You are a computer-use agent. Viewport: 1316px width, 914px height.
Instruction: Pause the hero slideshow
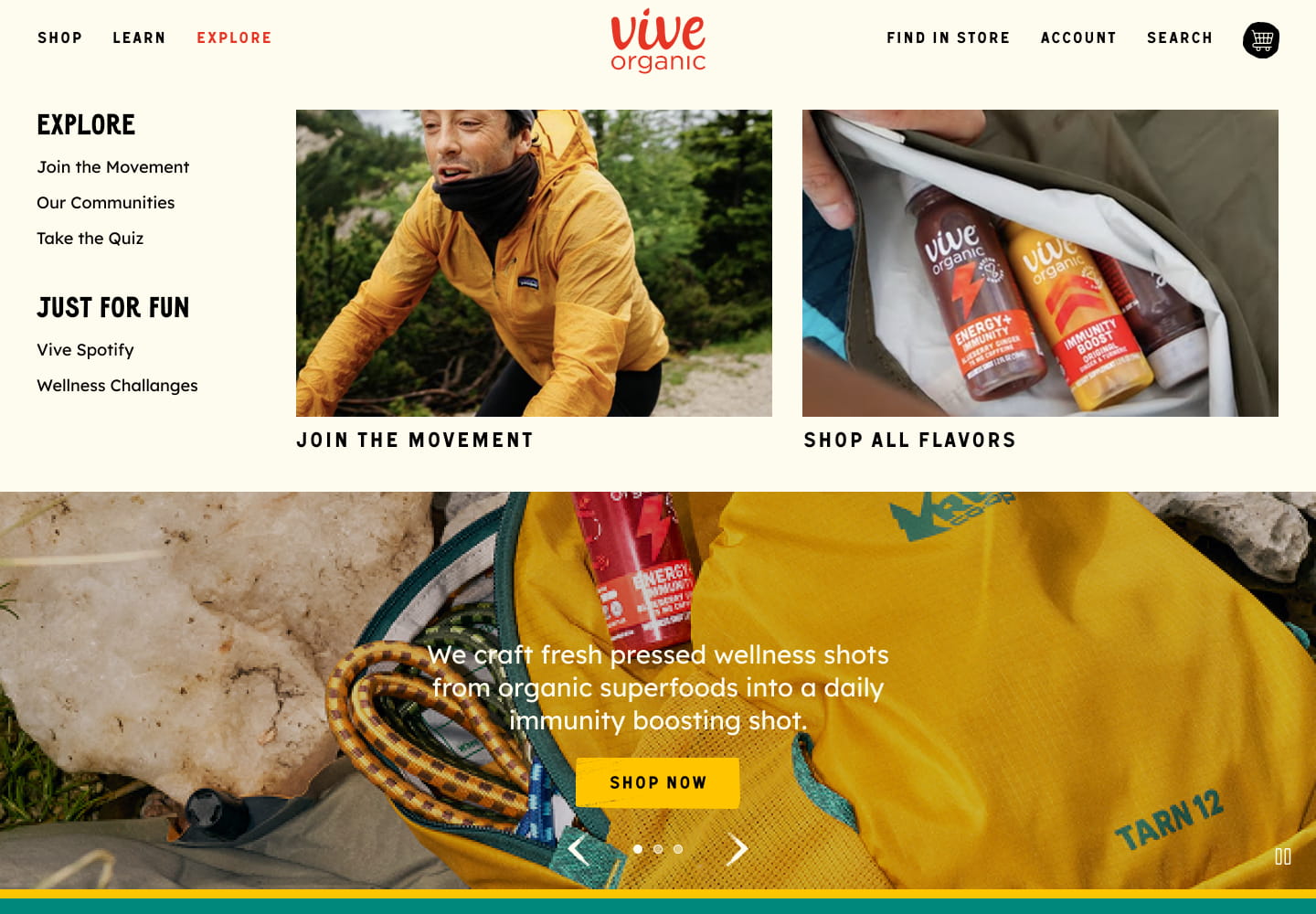tap(1283, 856)
